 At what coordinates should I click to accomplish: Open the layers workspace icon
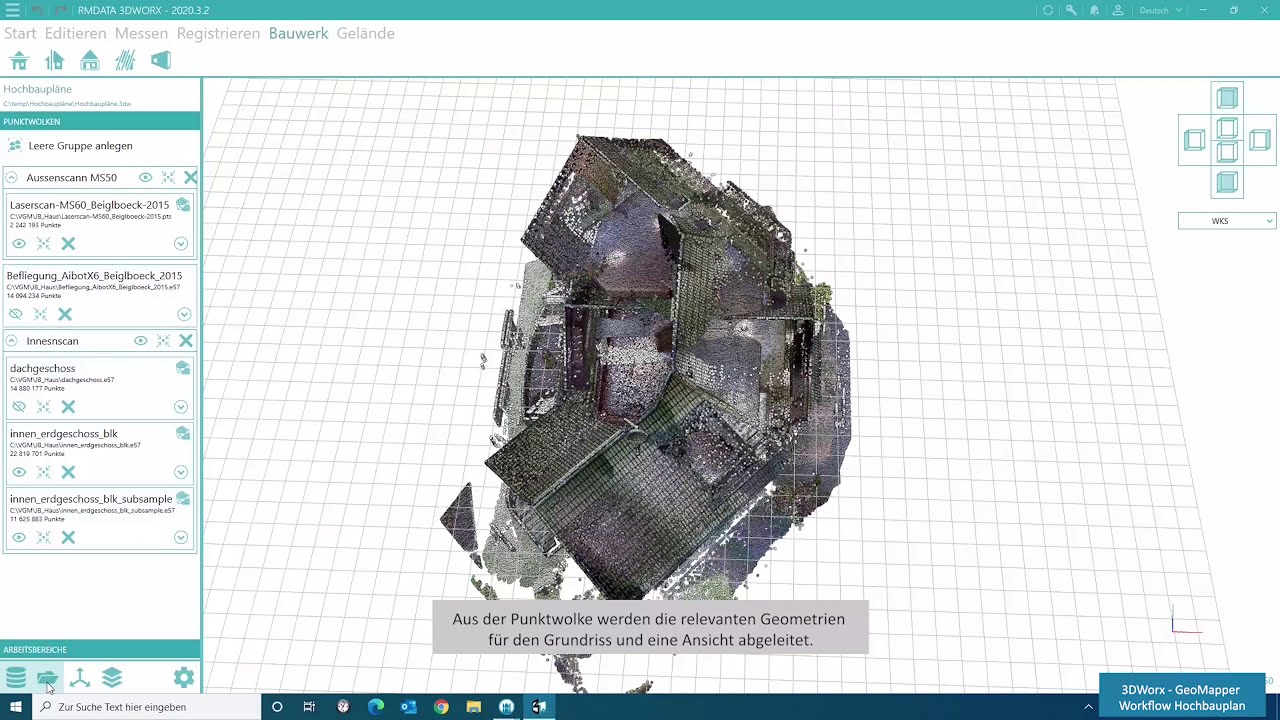112,678
